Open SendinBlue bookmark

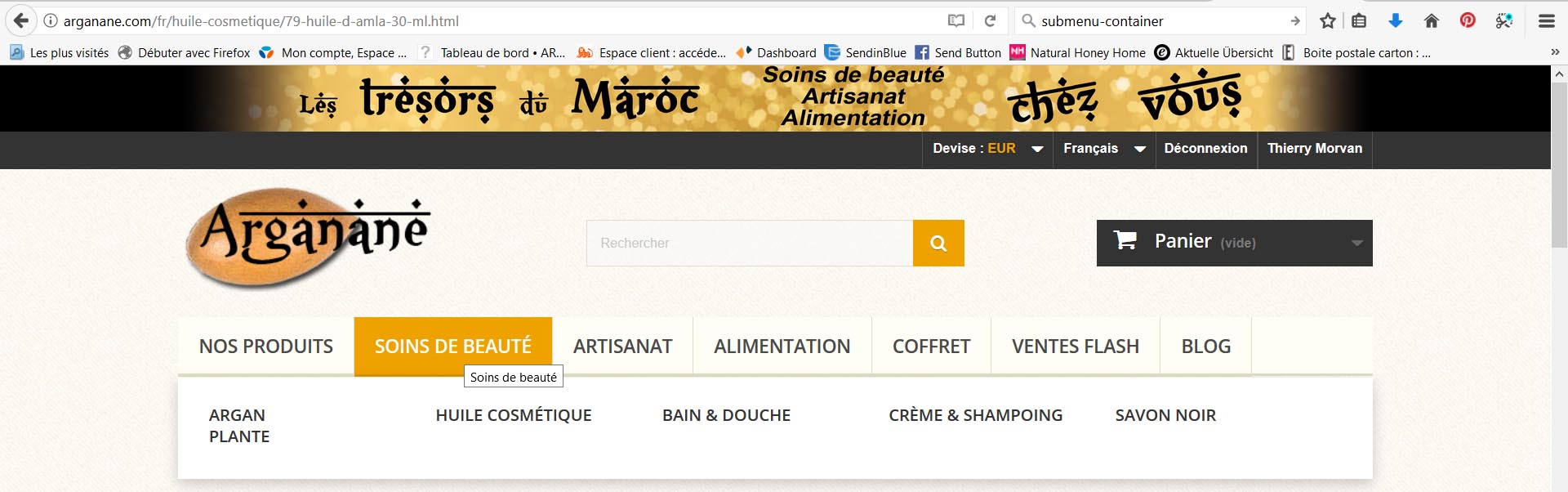(x=866, y=52)
